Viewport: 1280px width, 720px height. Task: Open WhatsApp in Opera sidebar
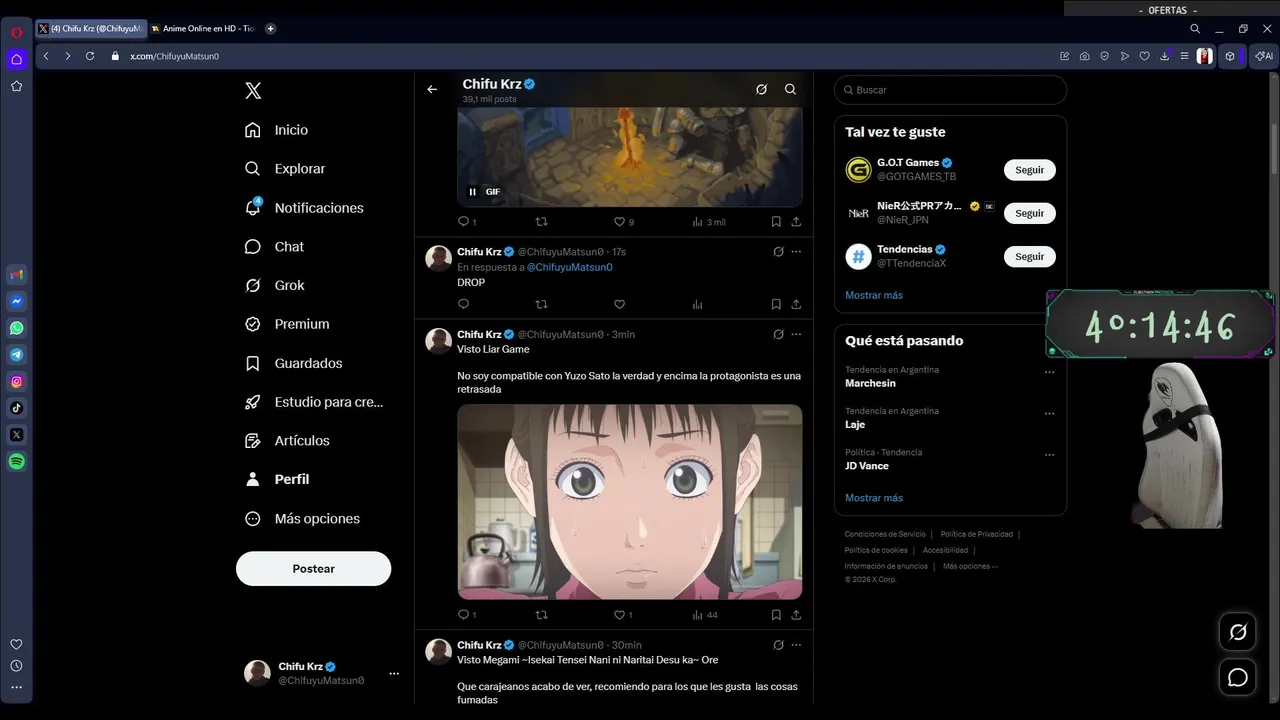(17, 328)
